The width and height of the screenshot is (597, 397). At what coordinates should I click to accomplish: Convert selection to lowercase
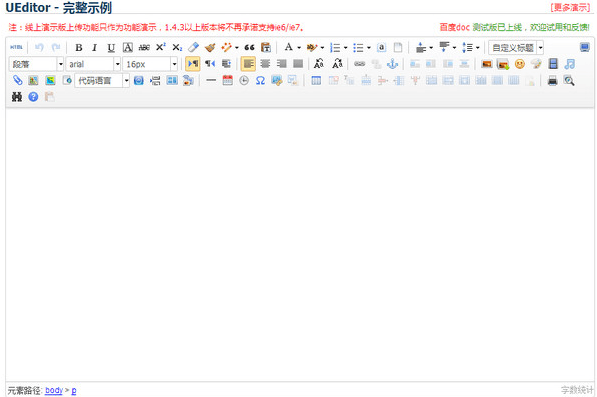[337, 64]
